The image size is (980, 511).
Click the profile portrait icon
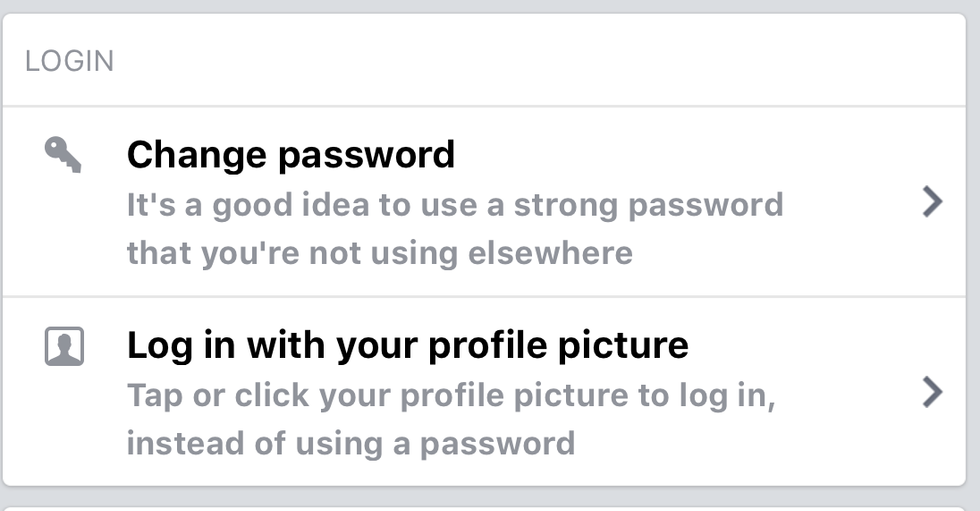(x=64, y=346)
